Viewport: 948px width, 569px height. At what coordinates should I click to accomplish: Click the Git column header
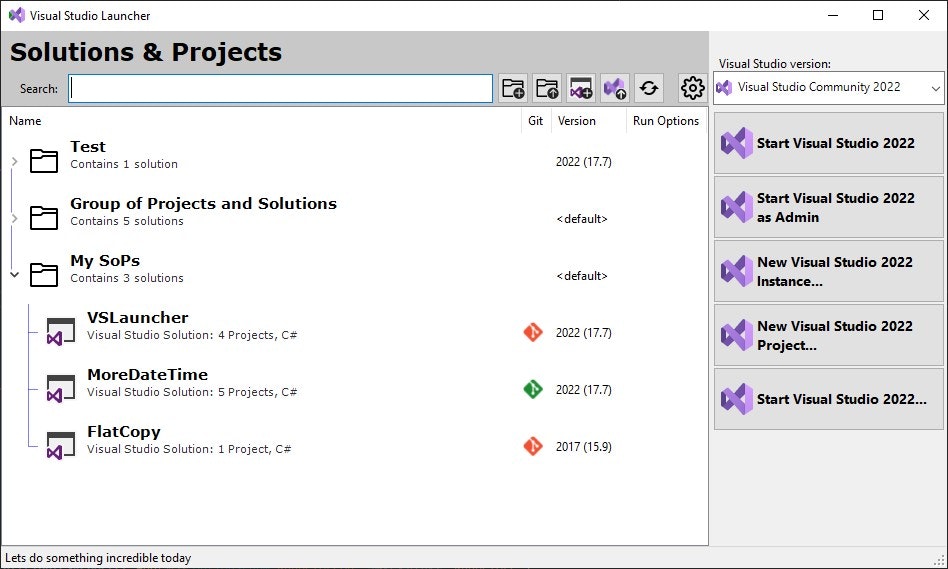535,121
